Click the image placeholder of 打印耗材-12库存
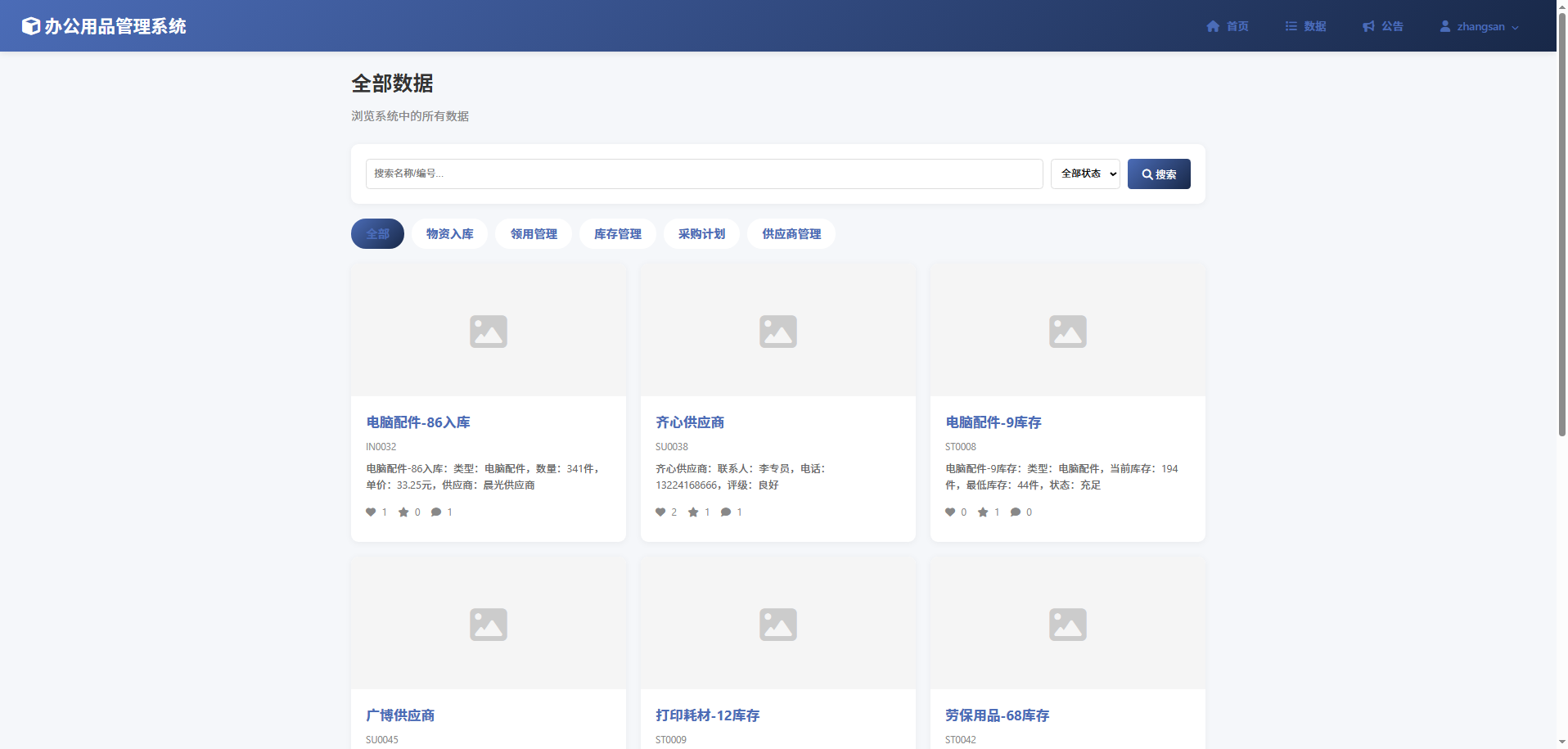Screen dimensions: 1568x749 [x=778, y=625]
